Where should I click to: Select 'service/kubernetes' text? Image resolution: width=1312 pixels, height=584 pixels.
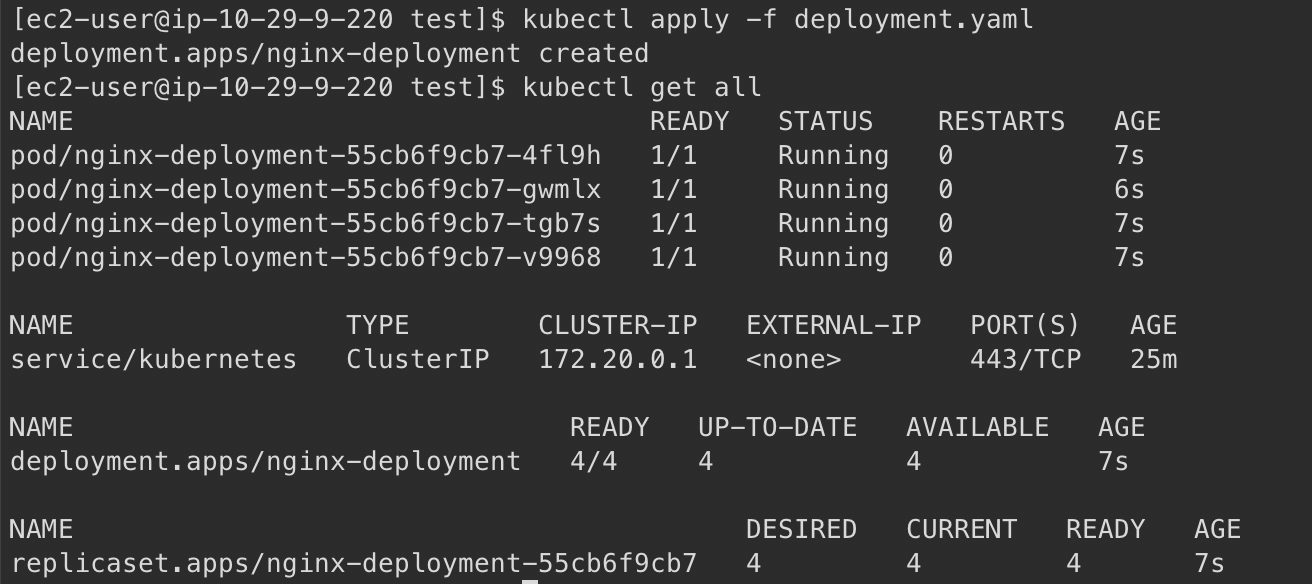pos(154,359)
